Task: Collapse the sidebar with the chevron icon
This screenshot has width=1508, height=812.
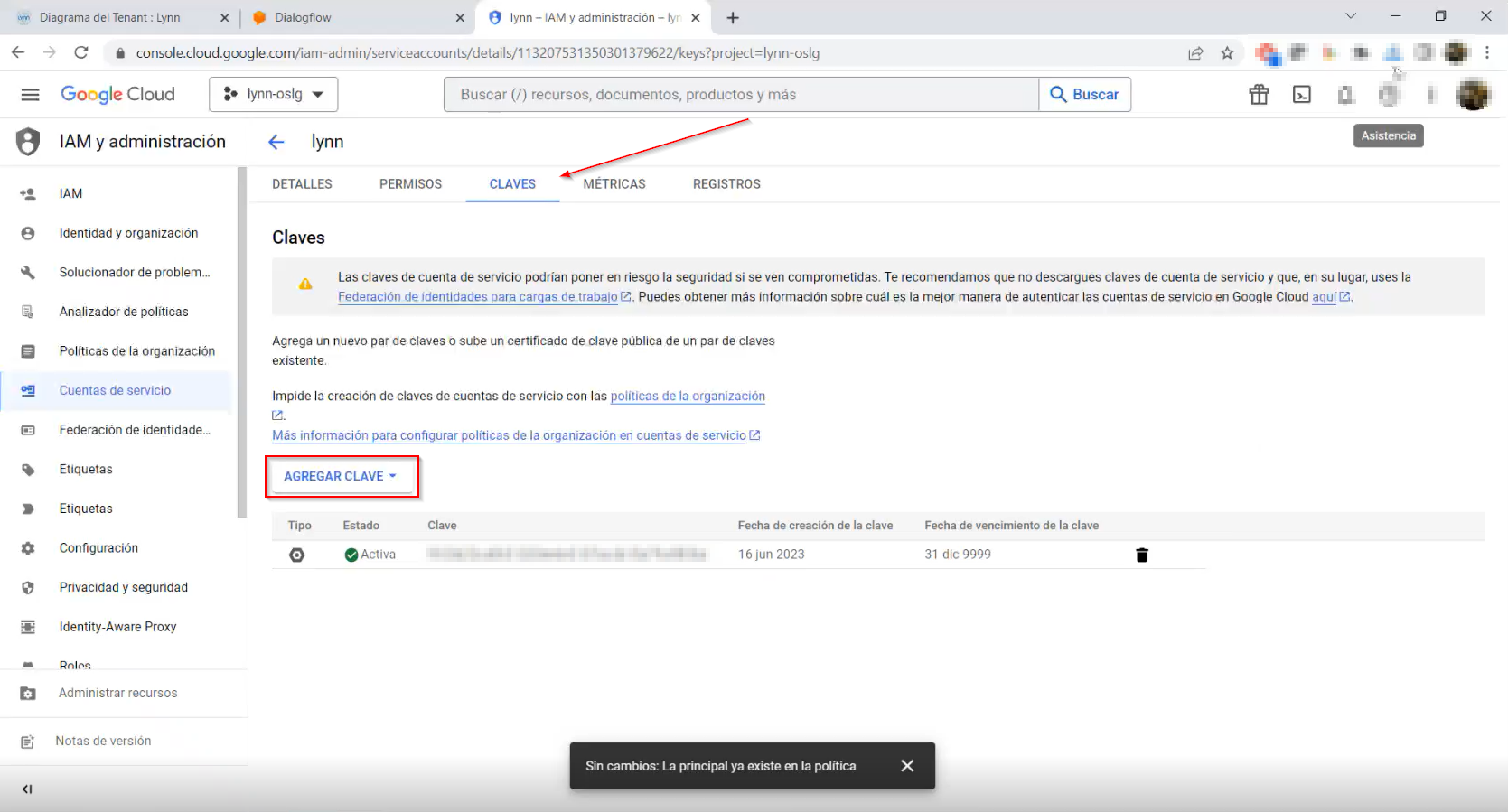Action: click(x=27, y=789)
